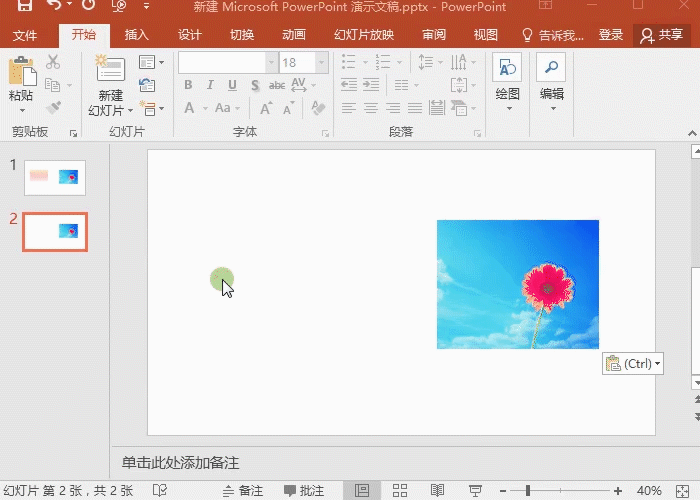Image resolution: width=700 pixels, height=500 pixels.
Task: Justify the text
Action: point(415,108)
